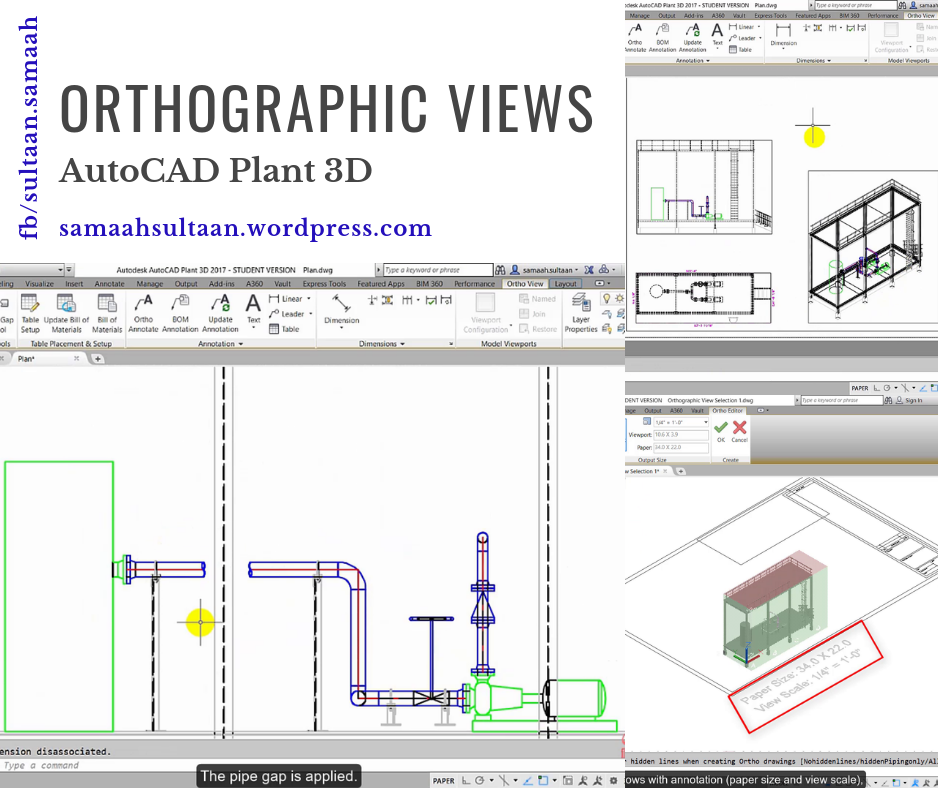Click the keyword search box in Ortho Editor window
The height and width of the screenshot is (788, 940).
841,400
